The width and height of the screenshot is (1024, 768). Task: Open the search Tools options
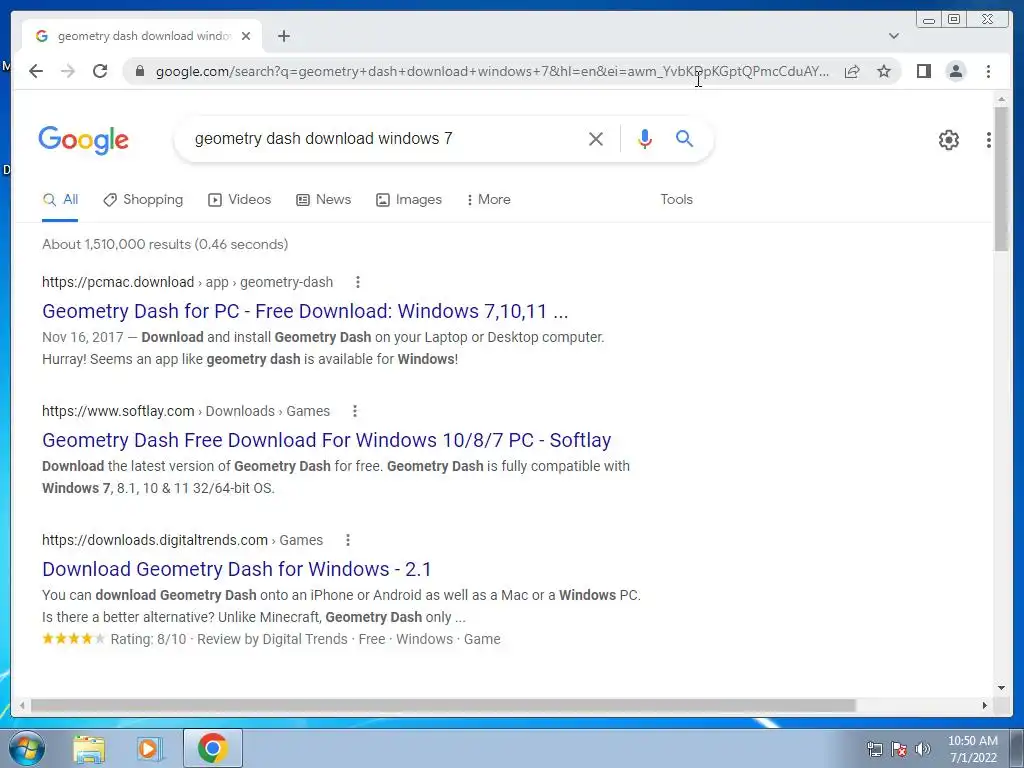677,200
